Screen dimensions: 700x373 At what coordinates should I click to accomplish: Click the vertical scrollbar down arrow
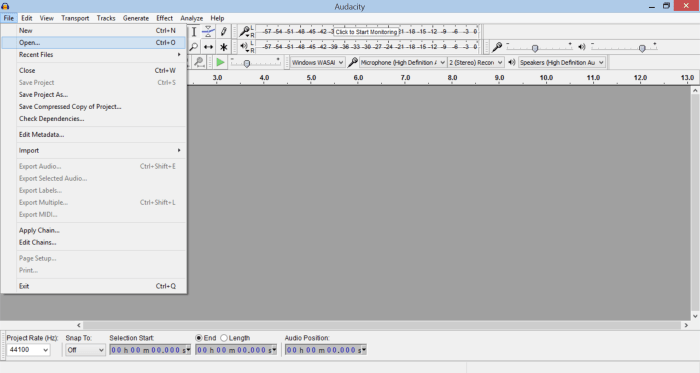pyautogui.click(x=695, y=316)
